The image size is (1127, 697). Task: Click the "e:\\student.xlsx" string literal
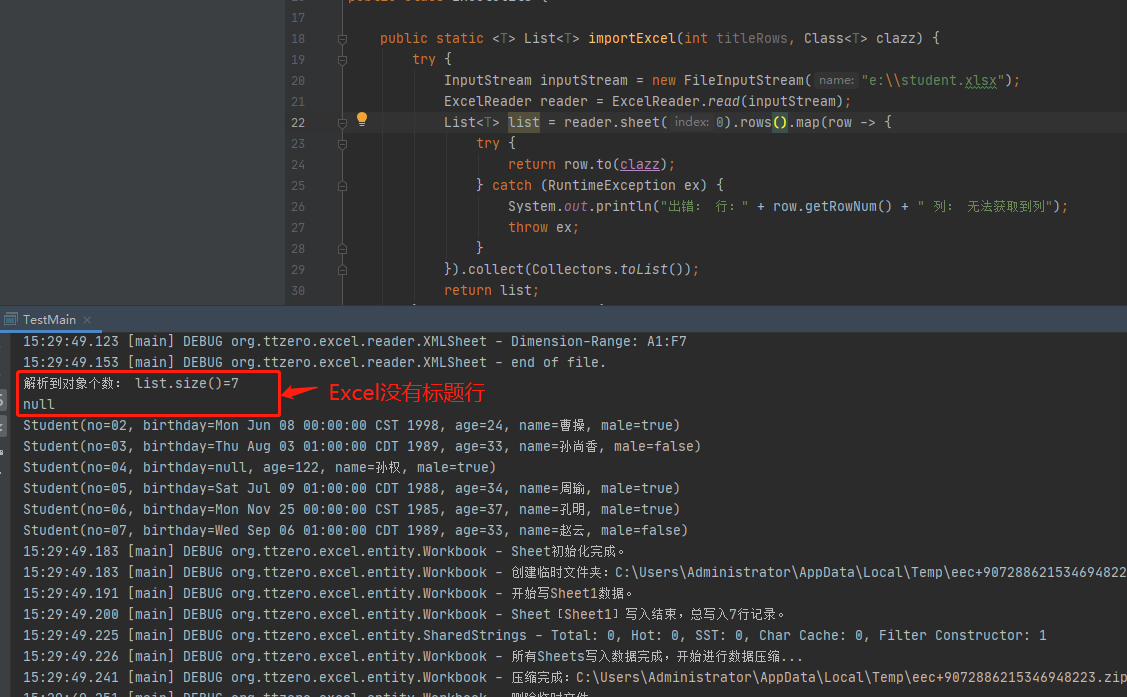933,80
